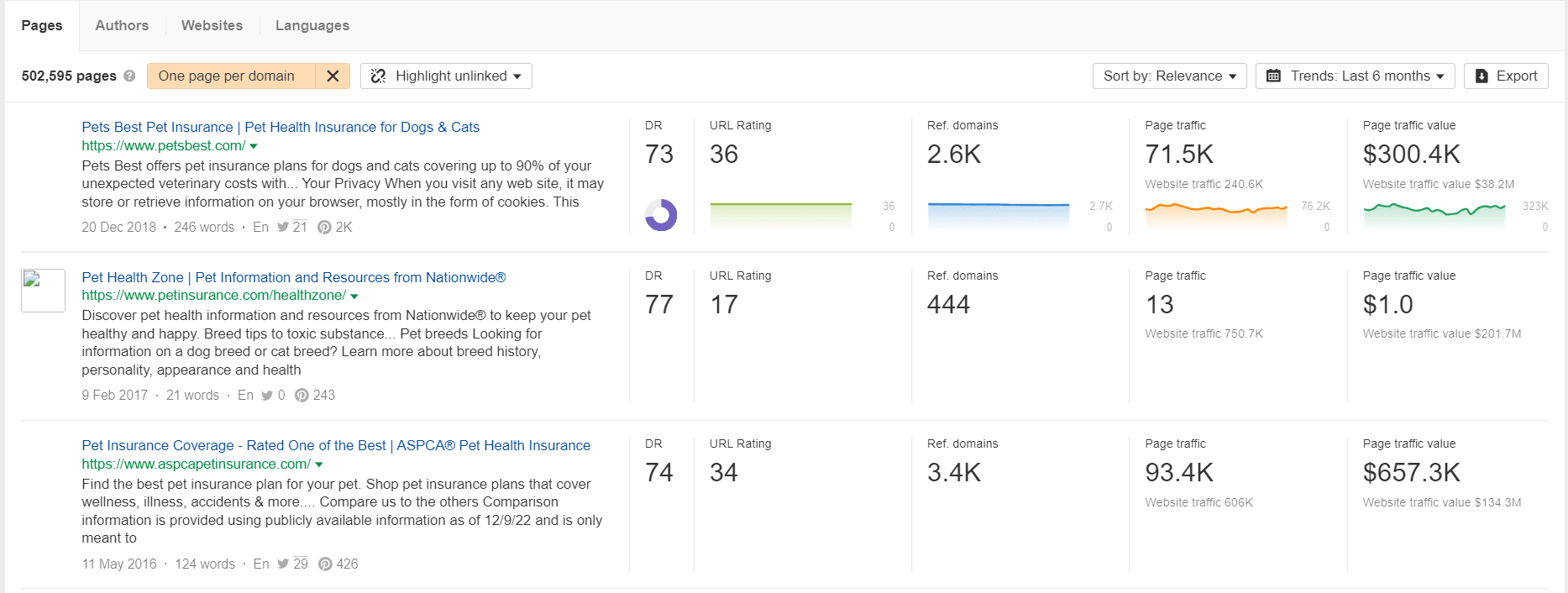The width and height of the screenshot is (1568, 593).
Task: Click the Export button
Action: coord(1506,76)
